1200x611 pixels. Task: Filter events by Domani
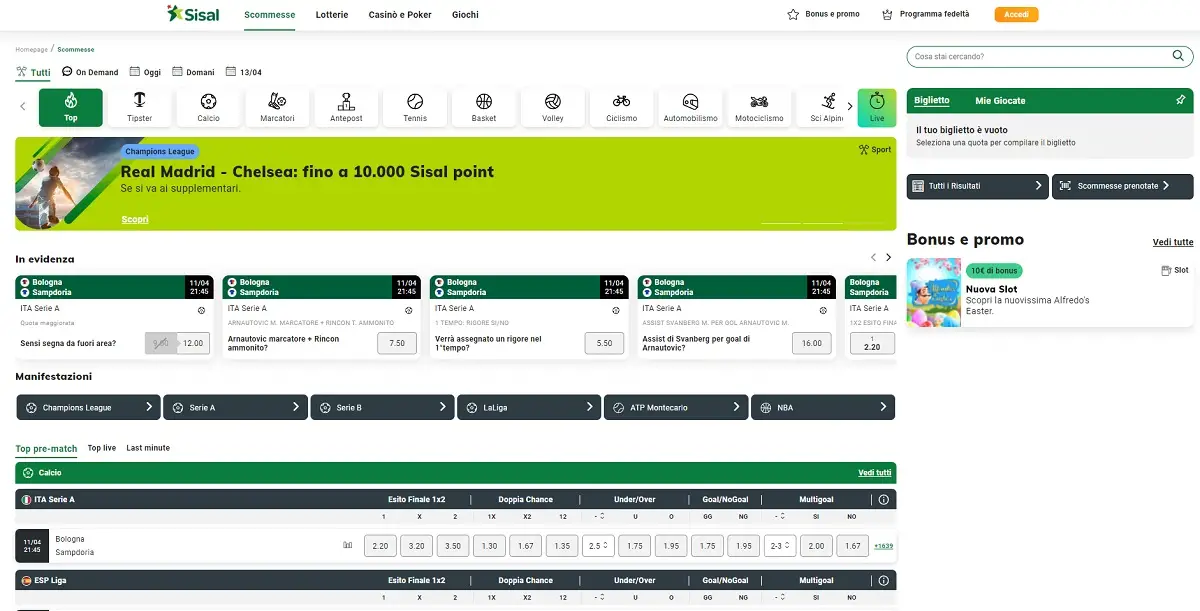click(x=193, y=72)
